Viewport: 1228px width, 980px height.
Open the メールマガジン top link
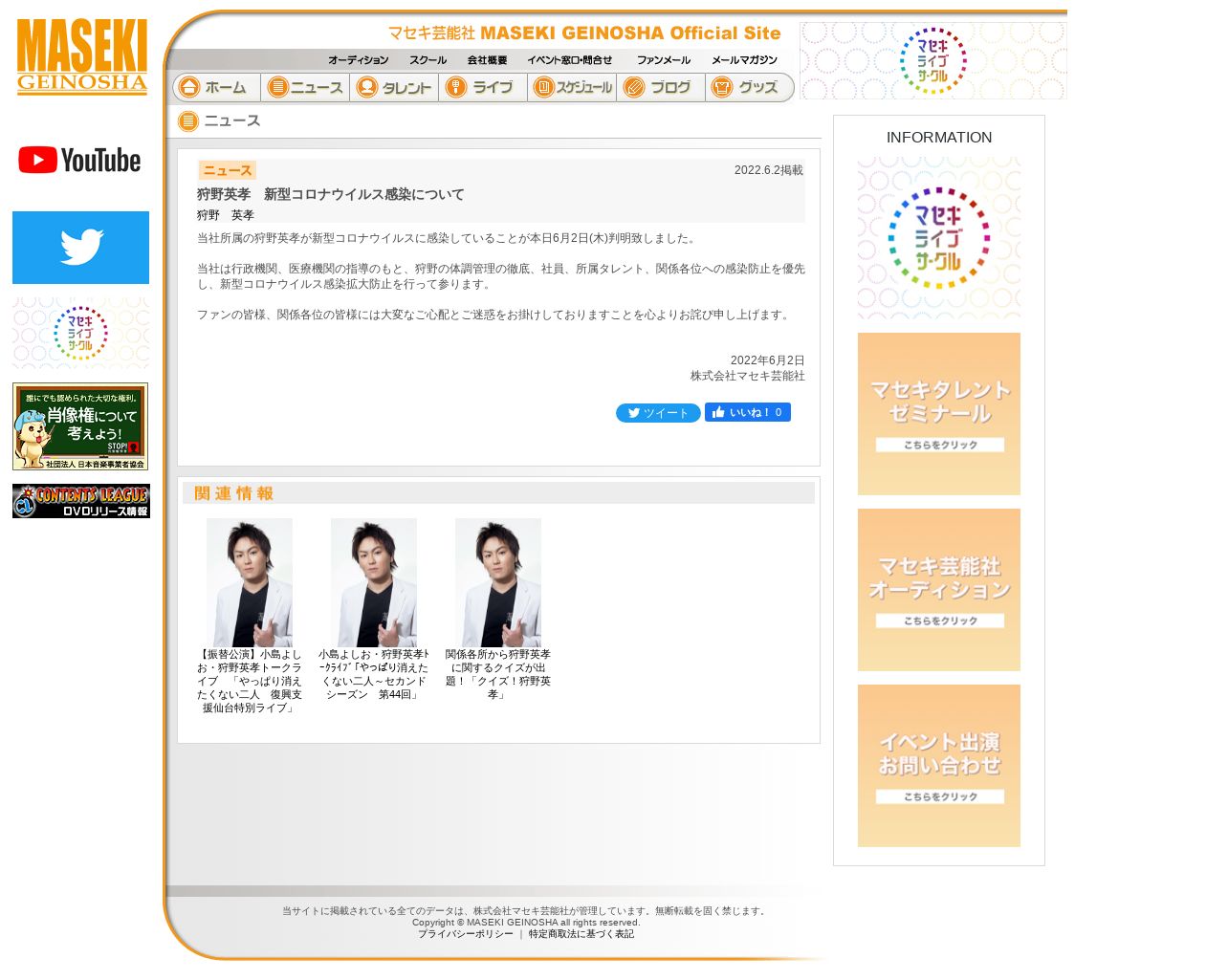point(744,60)
